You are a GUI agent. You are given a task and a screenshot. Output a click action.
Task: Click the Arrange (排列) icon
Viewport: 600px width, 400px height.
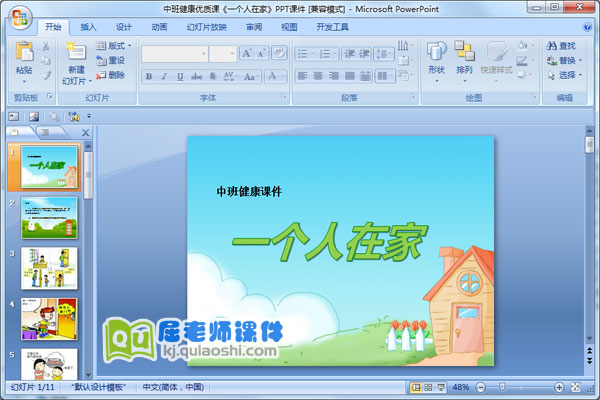click(x=464, y=52)
